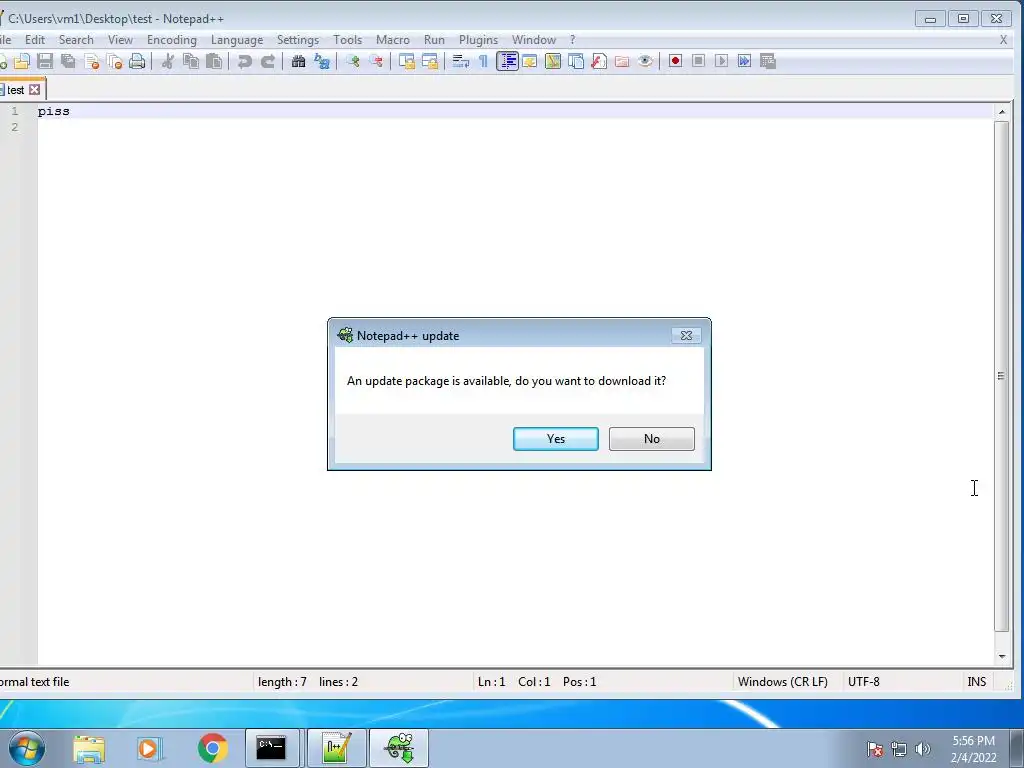Open a file with the Open toolbar icon

click(22, 61)
